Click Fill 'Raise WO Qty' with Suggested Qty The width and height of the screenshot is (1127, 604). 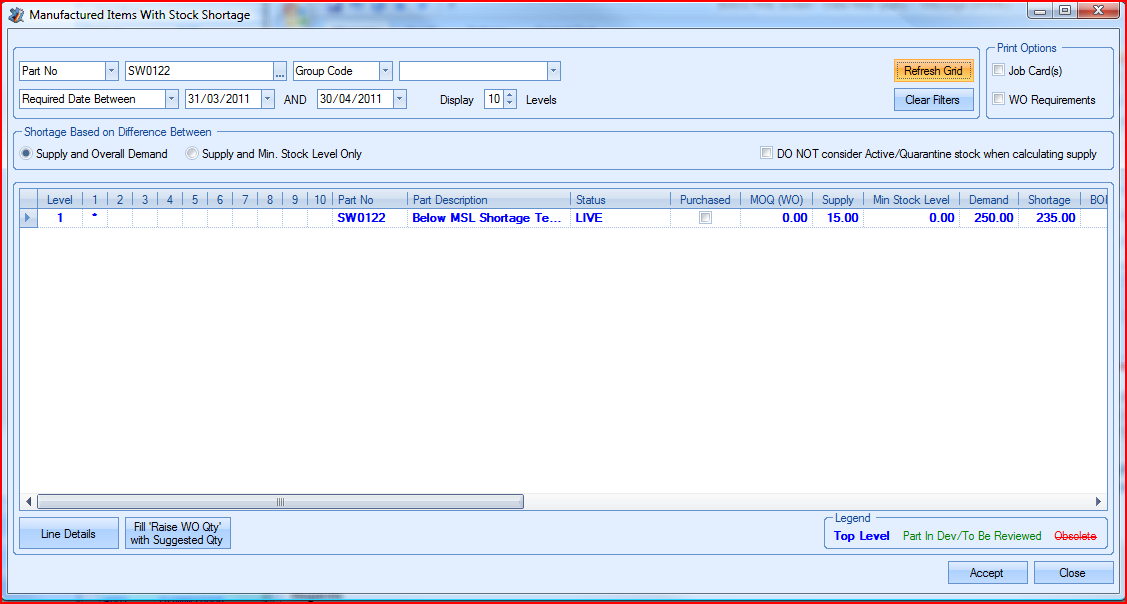click(178, 534)
